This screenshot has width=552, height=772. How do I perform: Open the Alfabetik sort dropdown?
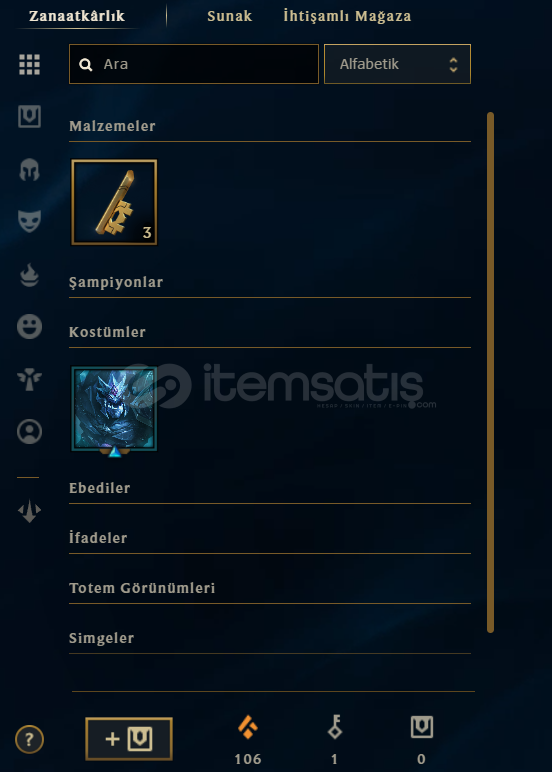pyautogui.click(x=397, y=64)
